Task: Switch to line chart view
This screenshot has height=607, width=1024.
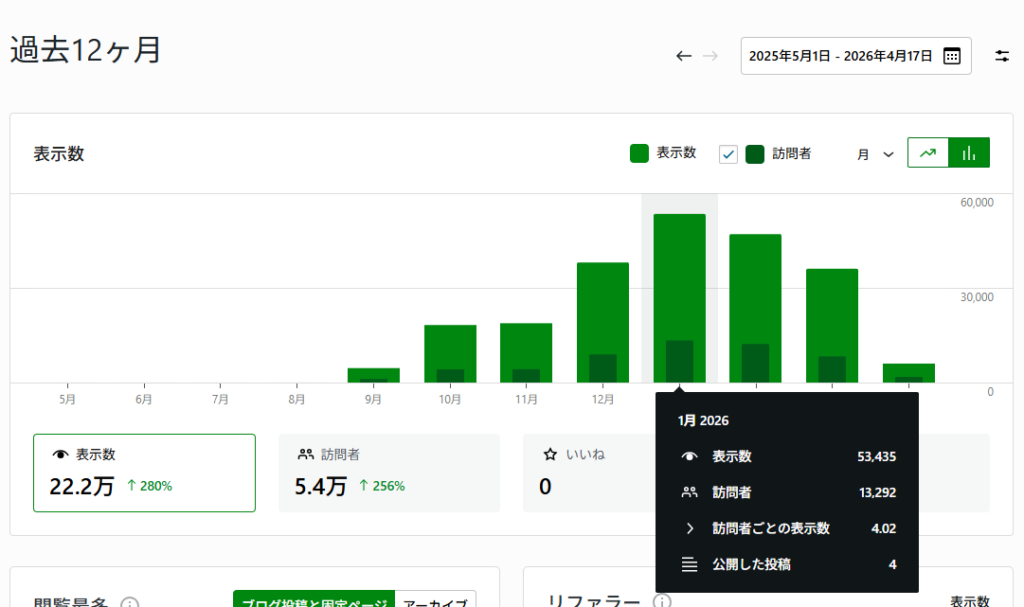Action: coord(928,153)
